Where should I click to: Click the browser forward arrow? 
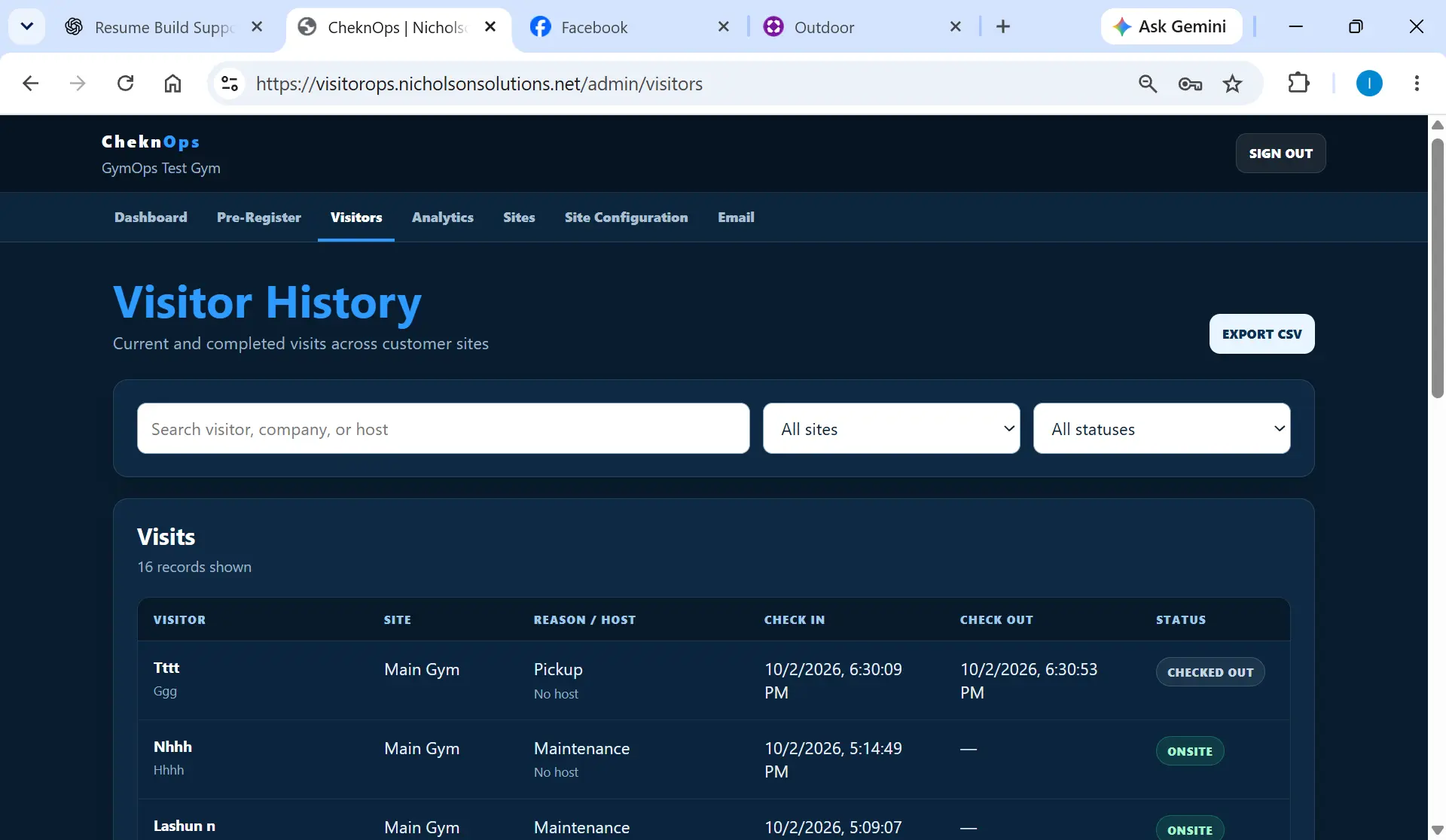click(78, 84)
